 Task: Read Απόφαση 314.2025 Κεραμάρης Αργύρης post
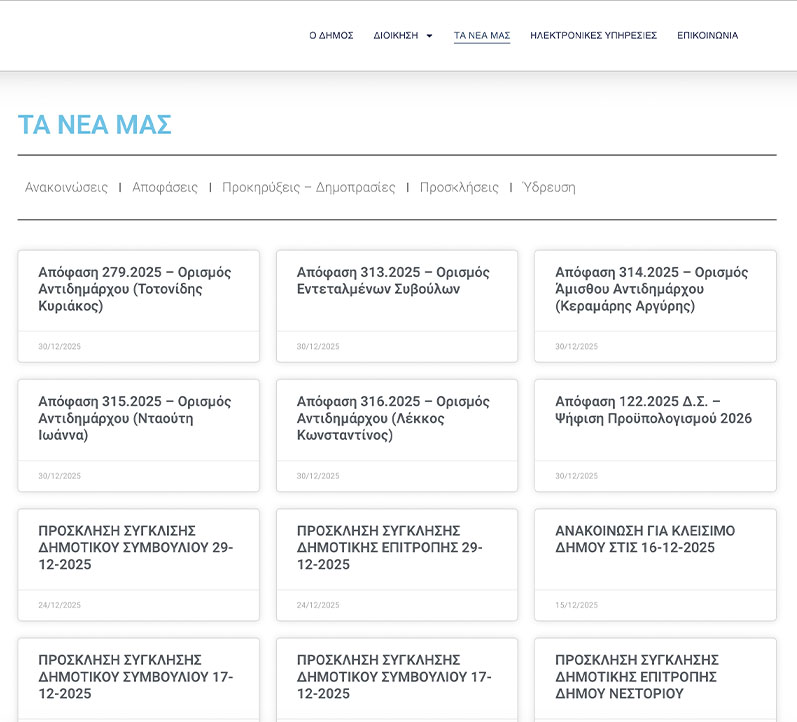652,289
